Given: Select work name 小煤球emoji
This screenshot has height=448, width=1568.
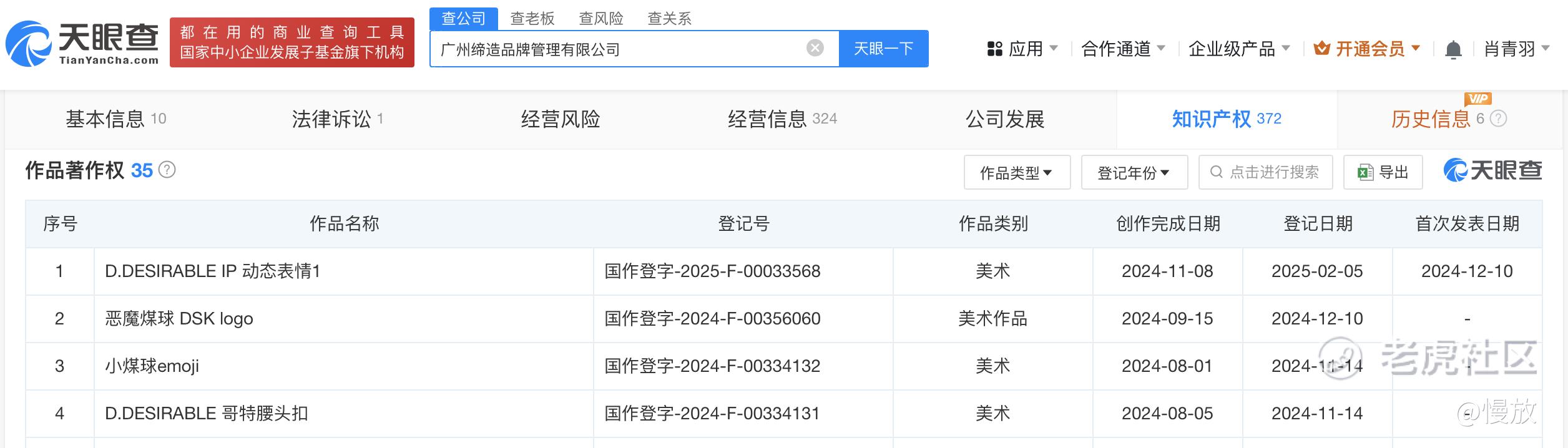Looking at the screenshot, I should click(152, 366).
